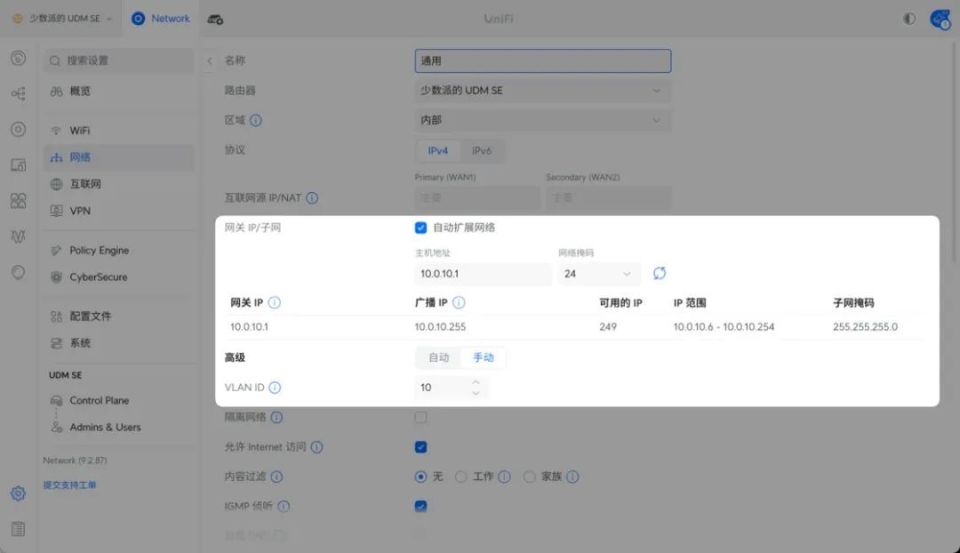The image size is (960, 553).
Task: Show info icon beside 允许 Internet 访问
Action: 317,447
